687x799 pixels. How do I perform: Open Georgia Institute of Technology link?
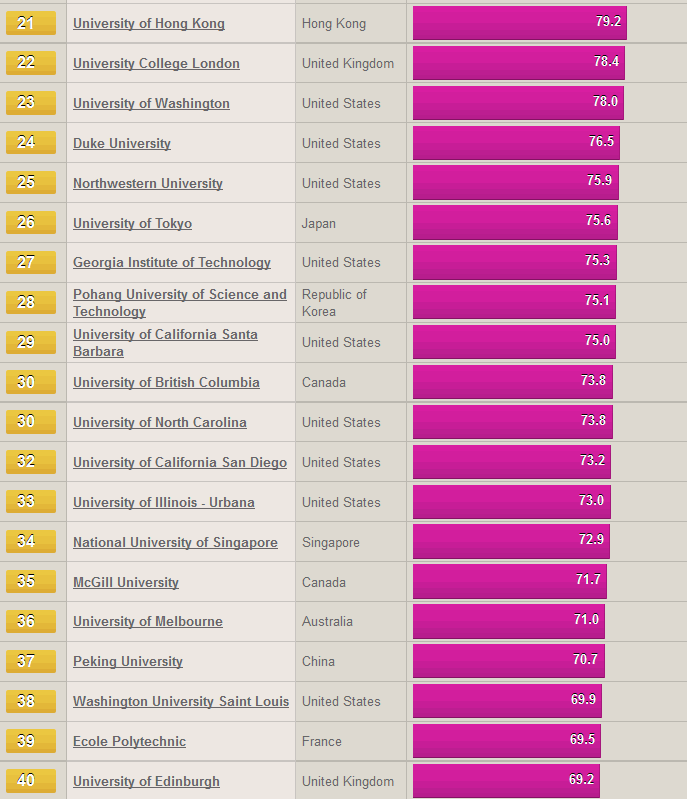click(172, 262)
